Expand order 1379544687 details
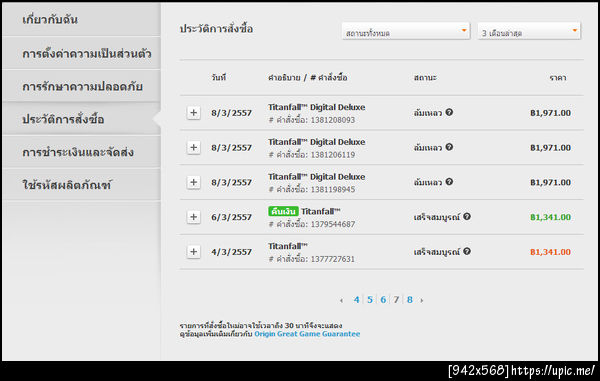The height and width of the screenshot is (381, 600). coord(194,217)
